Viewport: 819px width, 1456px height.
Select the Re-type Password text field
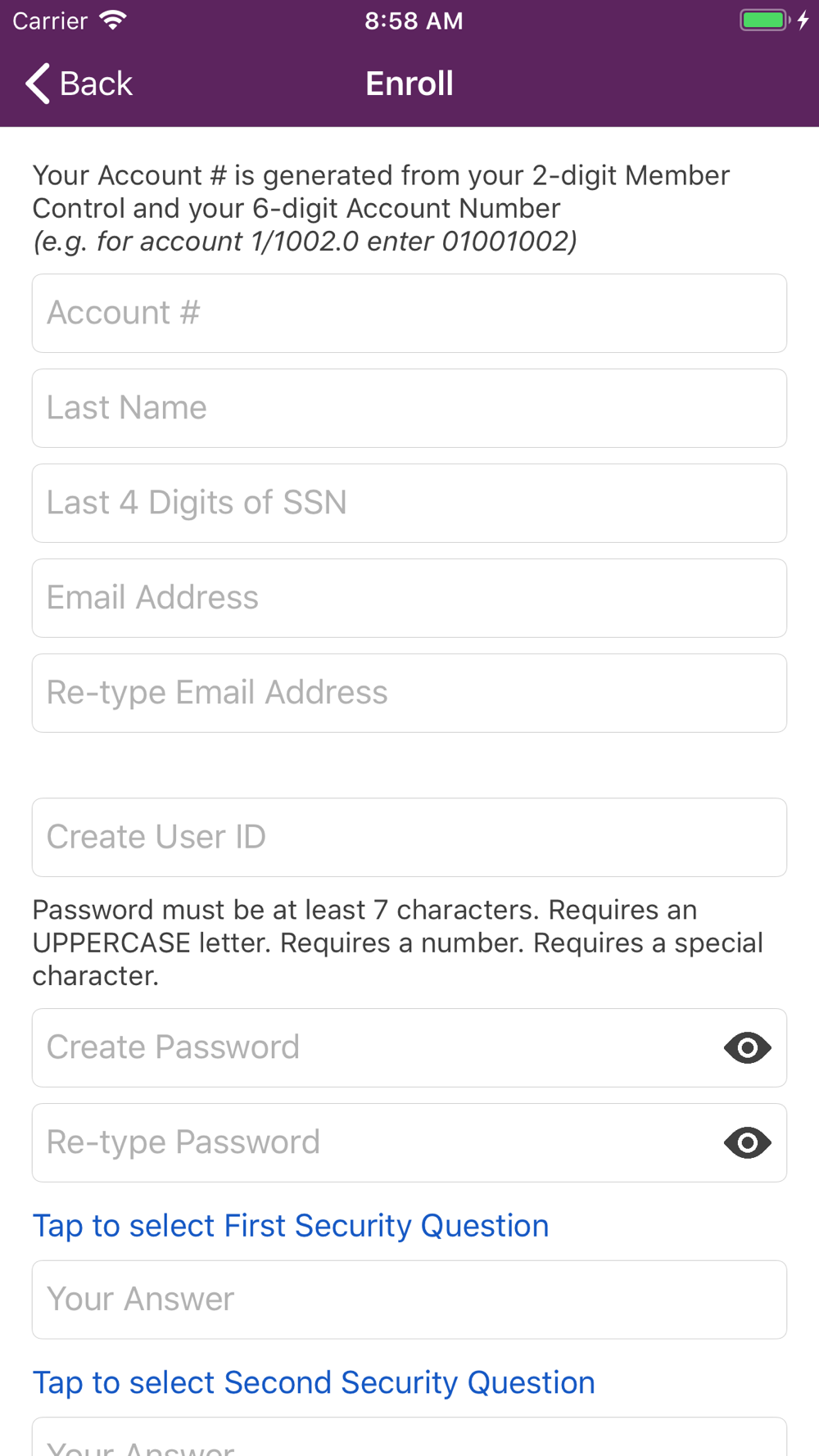[377, 1143]
